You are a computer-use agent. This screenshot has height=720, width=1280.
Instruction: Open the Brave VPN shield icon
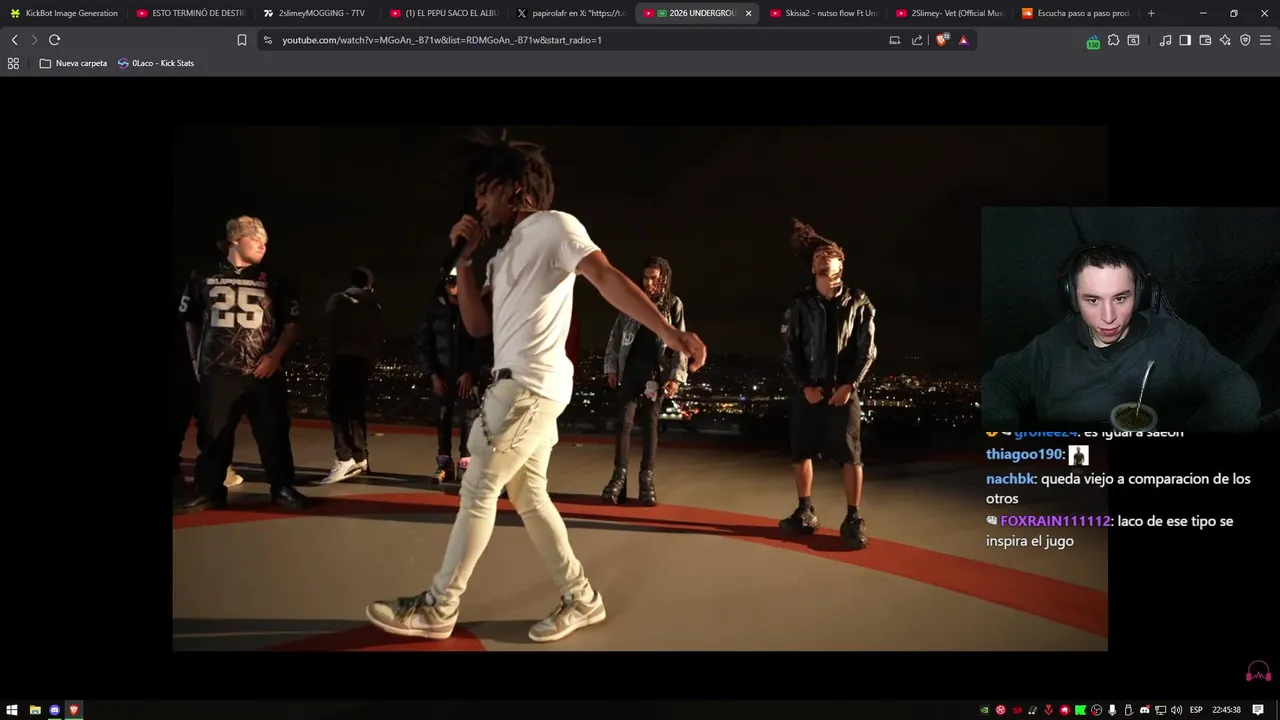[1245, 40]
